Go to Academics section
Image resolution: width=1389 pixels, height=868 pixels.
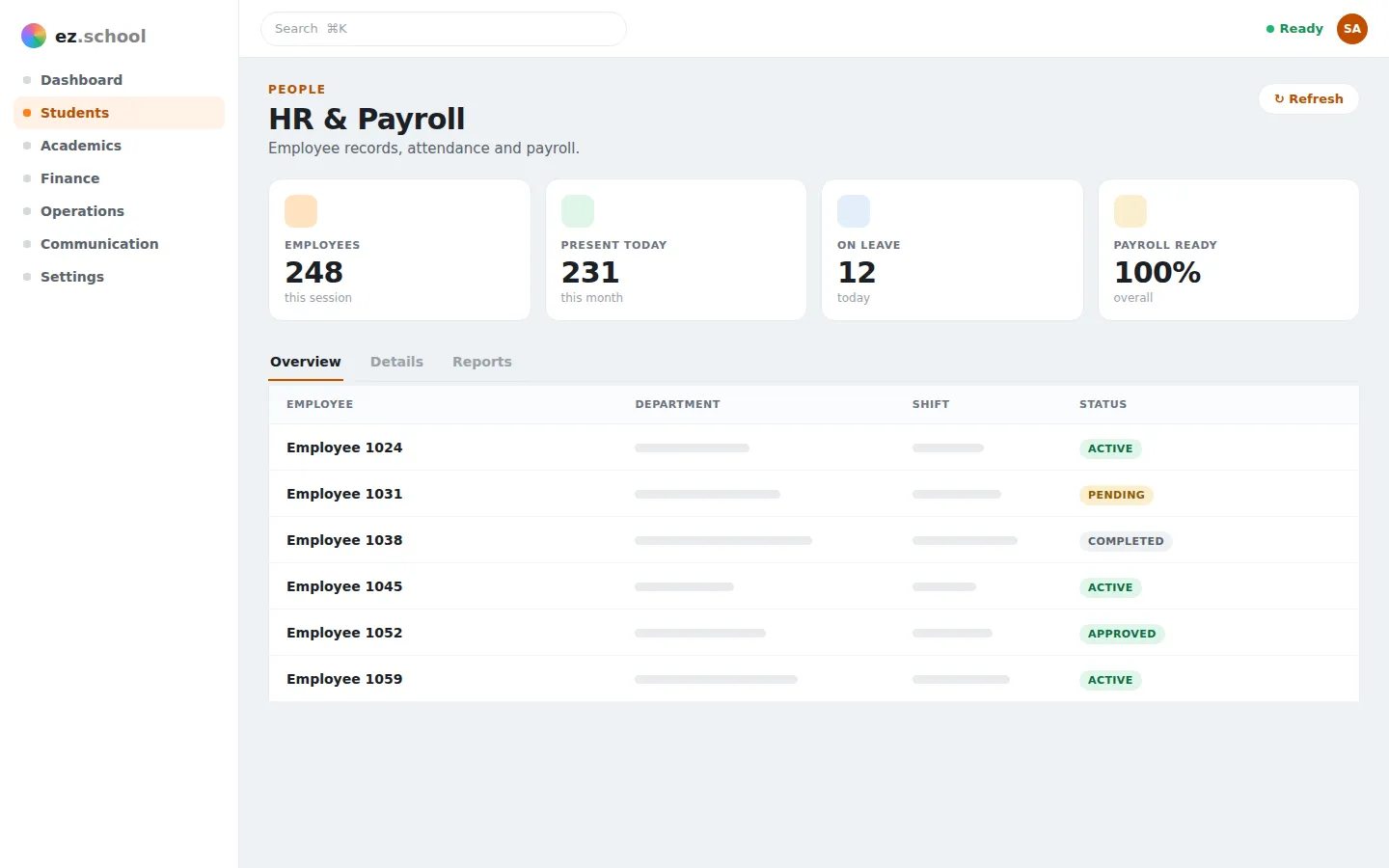pos(120,146)
